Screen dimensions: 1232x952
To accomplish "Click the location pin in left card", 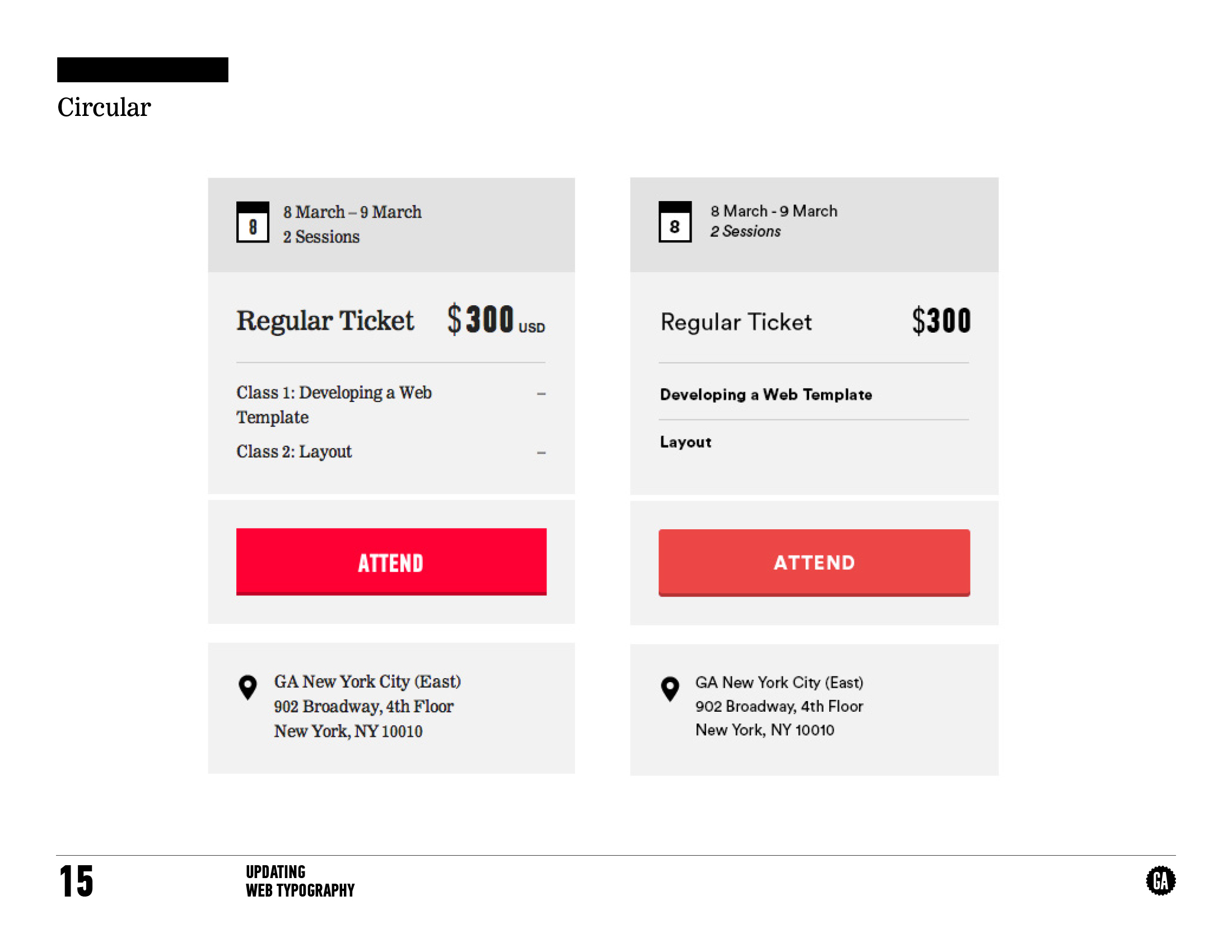I will (x=248, y=687).
